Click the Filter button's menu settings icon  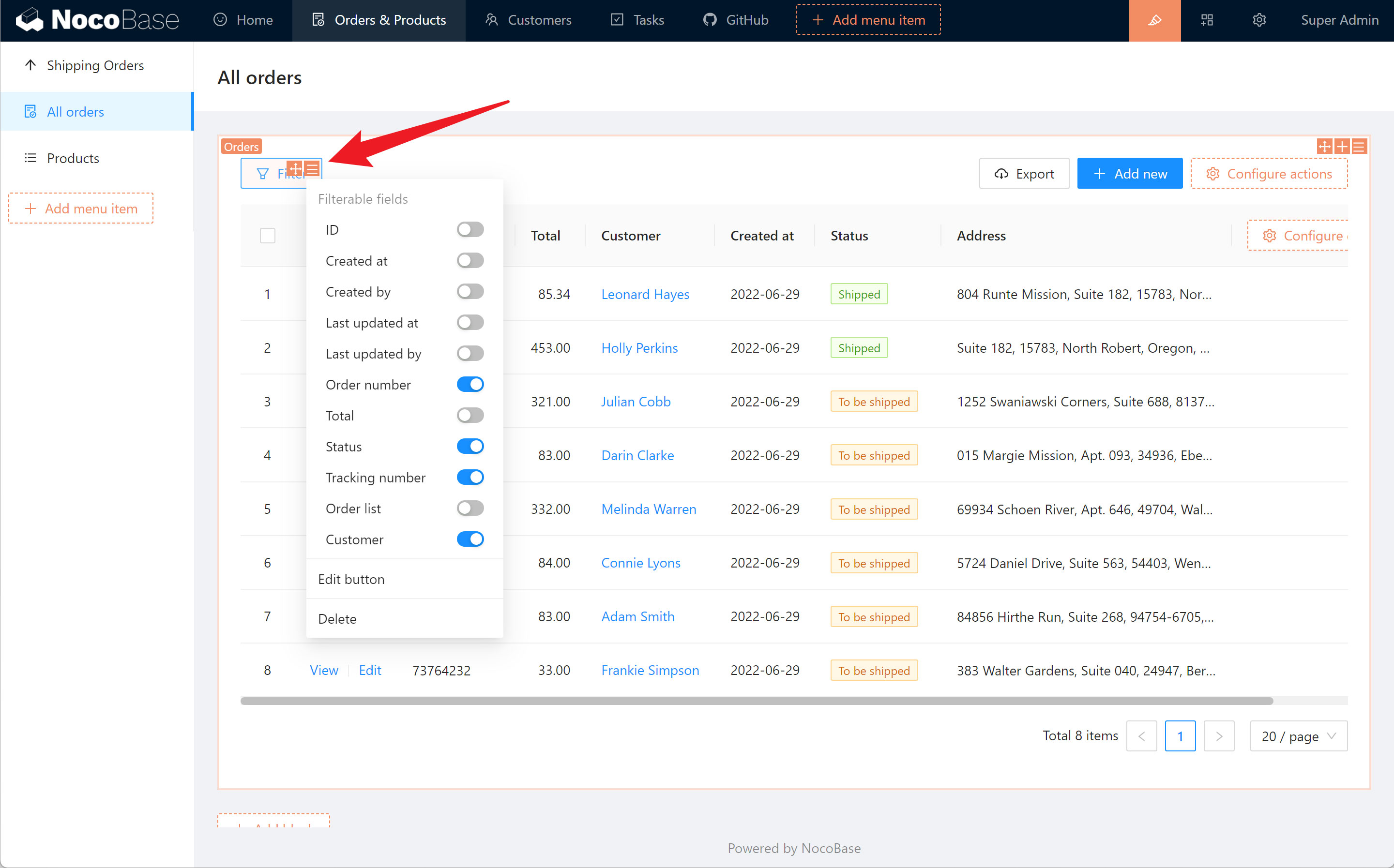[312, 169]
